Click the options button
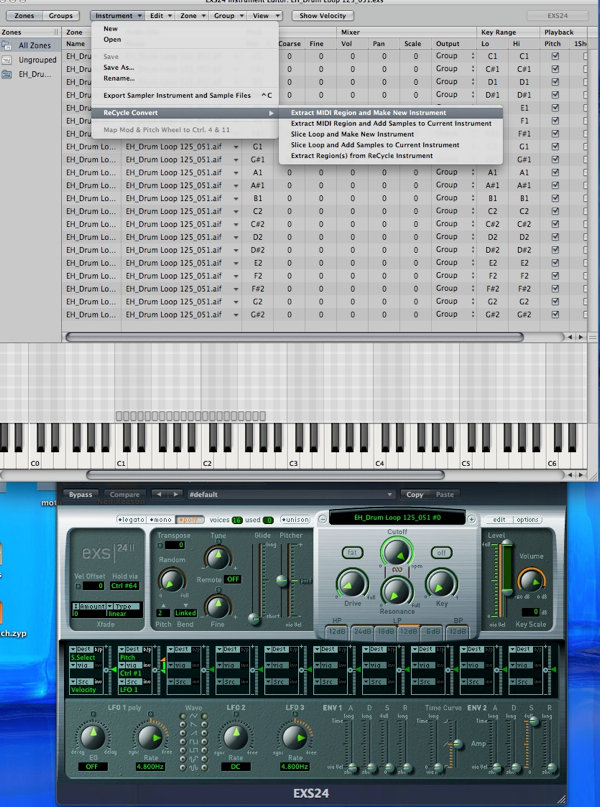This screenshot has width=600, height=807. tap(527, 520)
